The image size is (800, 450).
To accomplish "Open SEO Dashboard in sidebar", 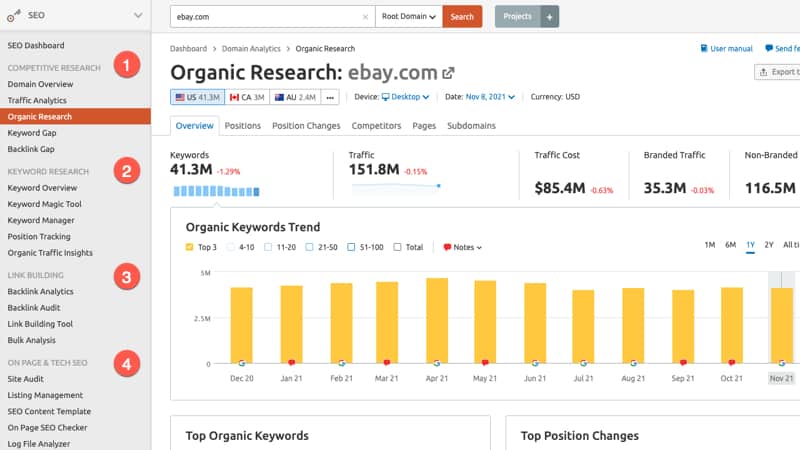I will click(36, 45).
